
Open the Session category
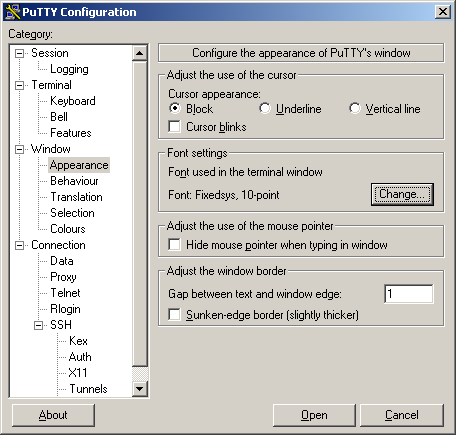50,53
